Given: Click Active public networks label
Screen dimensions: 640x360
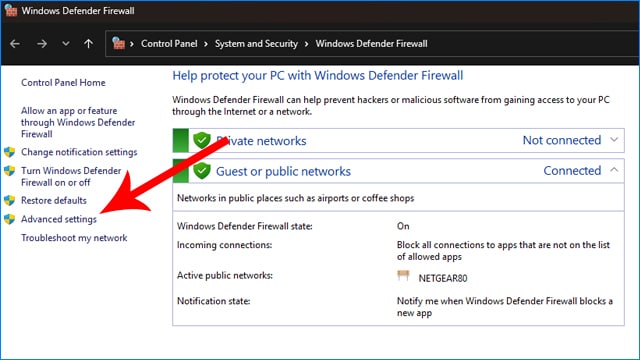Looking at the screenshot, I should click(x=224, y=276).
